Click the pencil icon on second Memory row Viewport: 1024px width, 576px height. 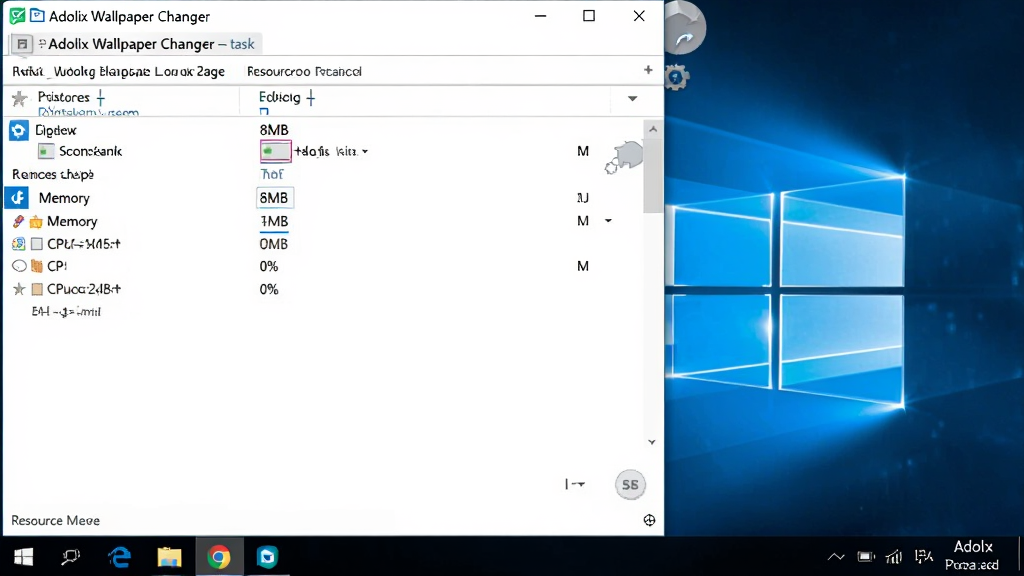pyautogui.click(x=18, y=221)
